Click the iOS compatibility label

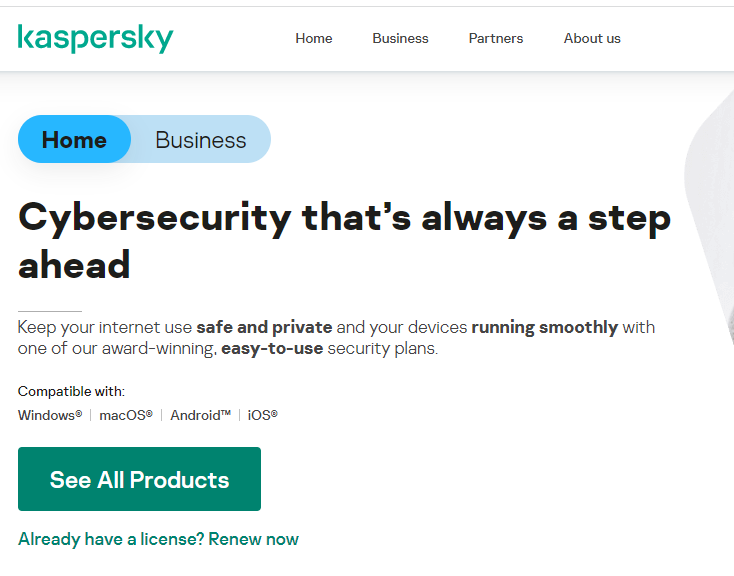pos(262,415)
